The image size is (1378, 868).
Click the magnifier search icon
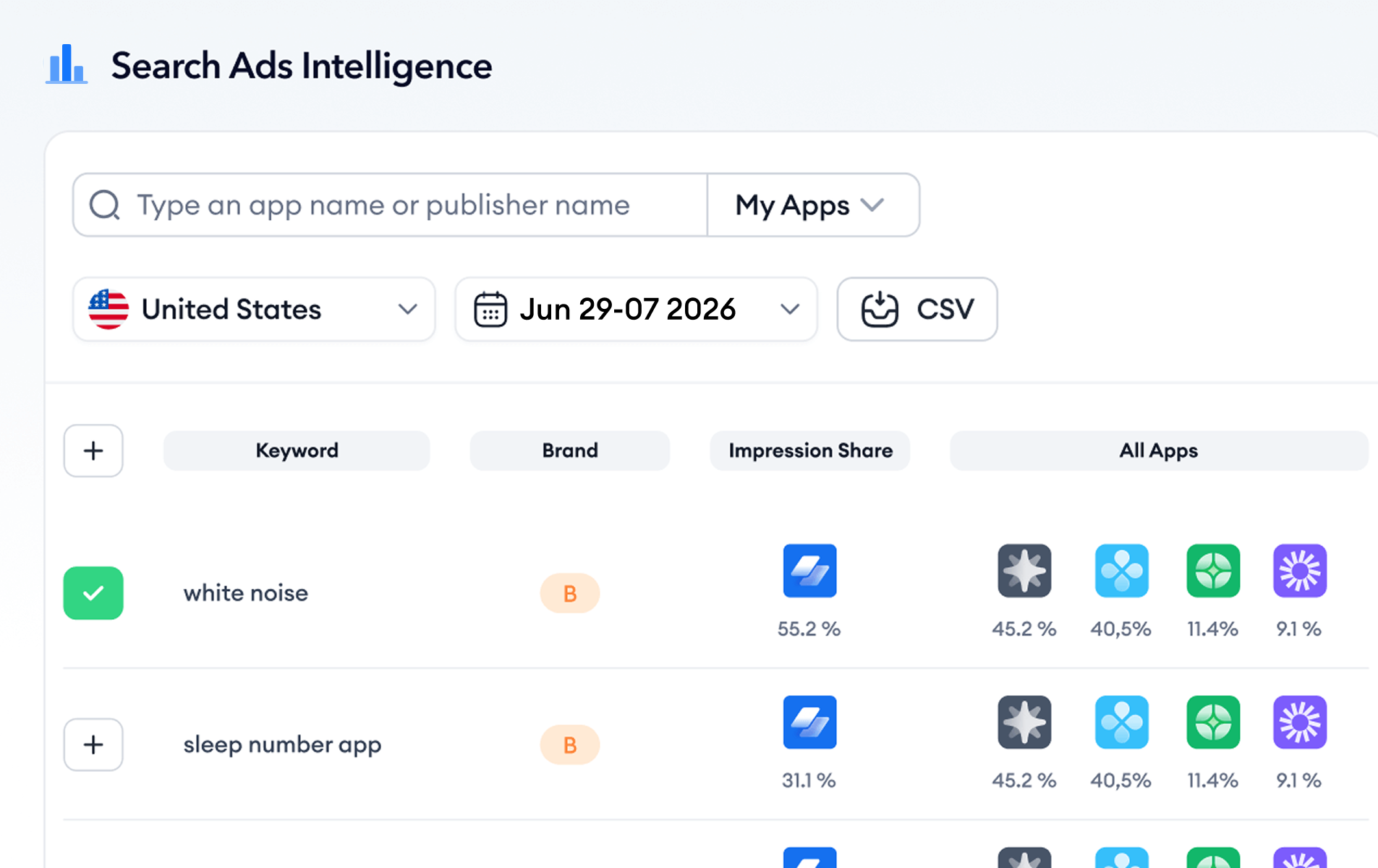[105, 205]
